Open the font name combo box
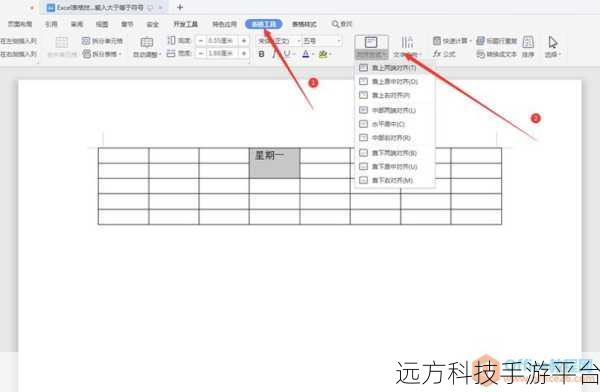600x392 pixels. (x=279, y=41)
